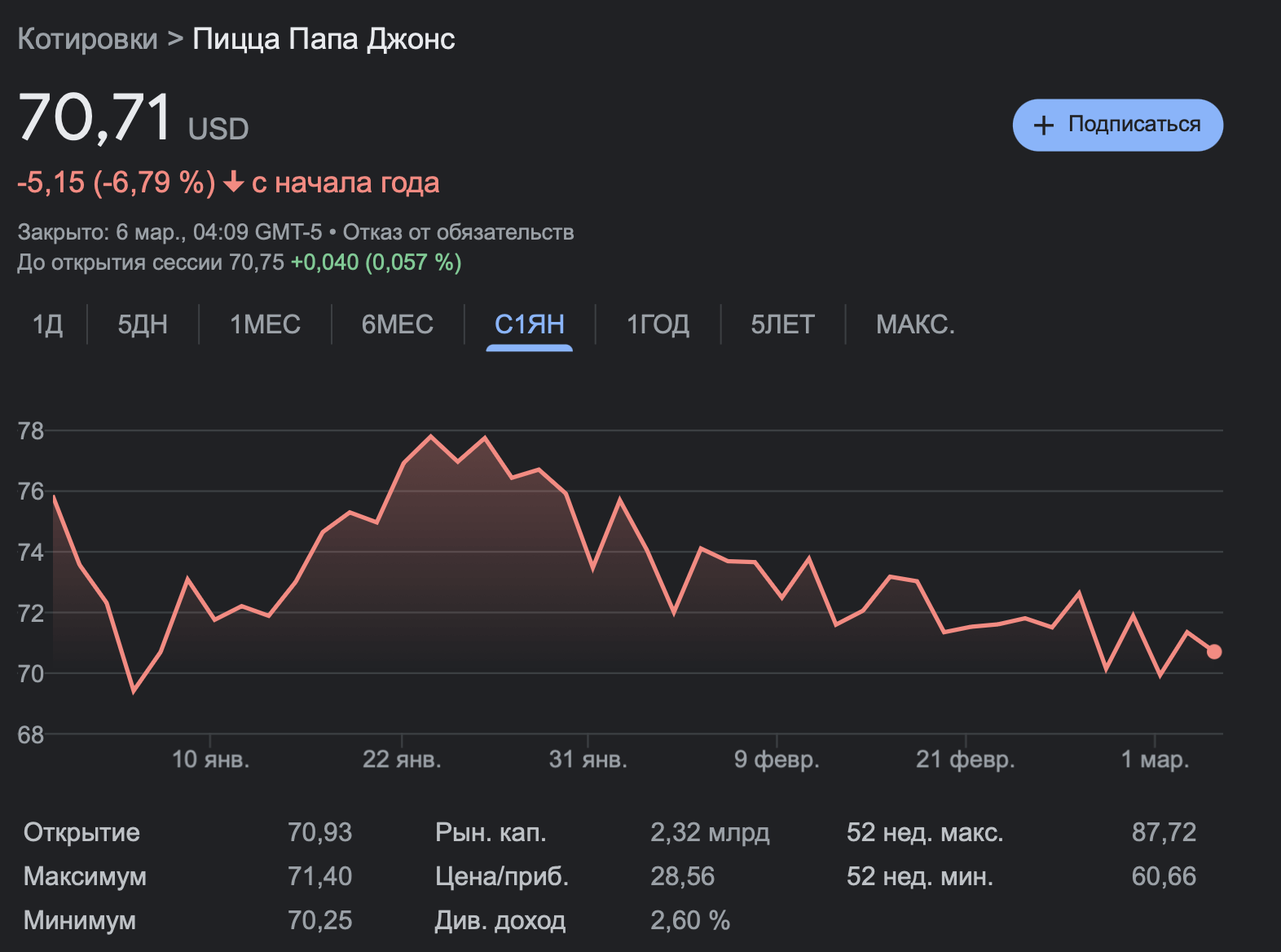This screenshot has height=952, width=1281.
Task: Open the Котировки breadcrumb link
Action: coord(87,39)
